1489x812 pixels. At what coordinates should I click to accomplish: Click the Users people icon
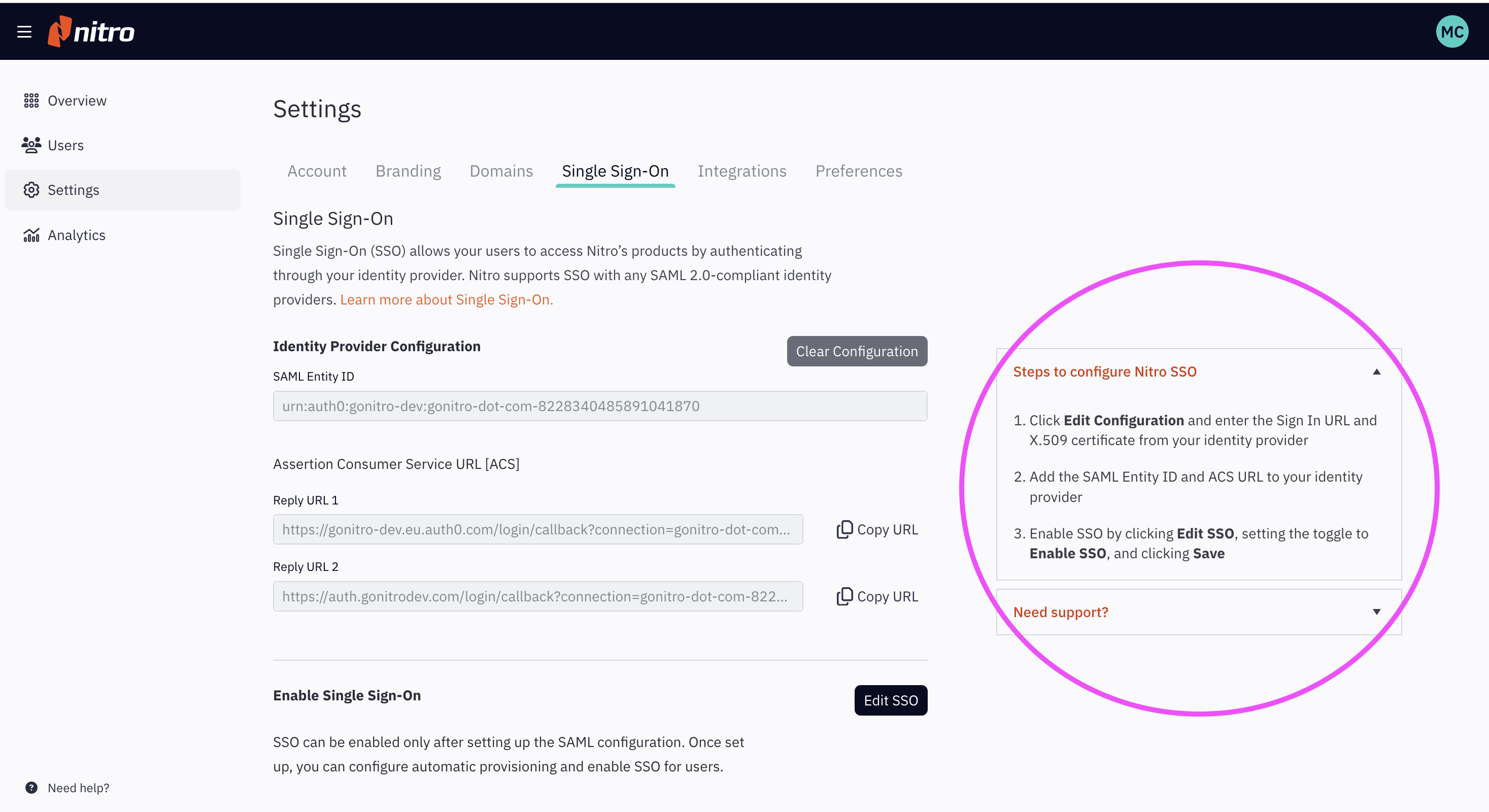point(31,145)
